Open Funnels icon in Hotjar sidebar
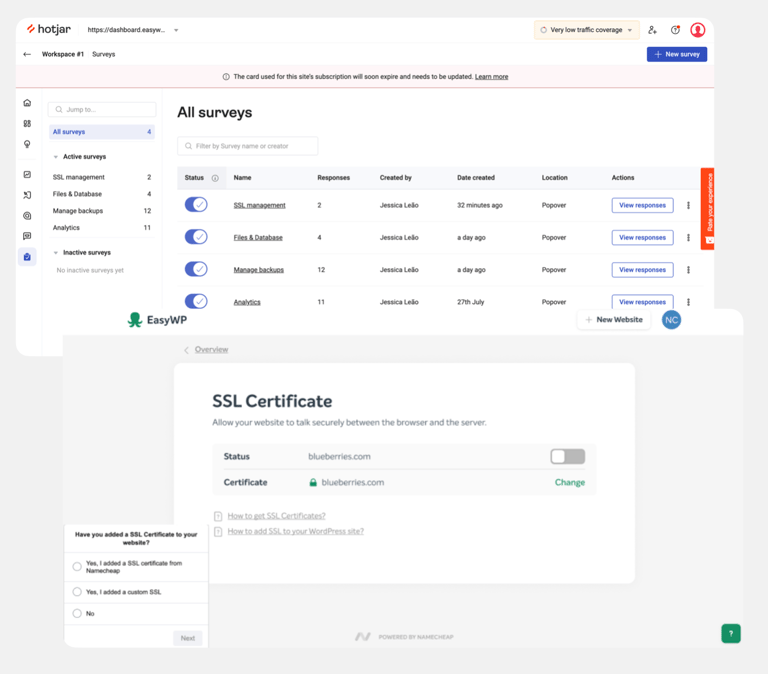This screenshot has width=768, height=674. tap(27, 195)
